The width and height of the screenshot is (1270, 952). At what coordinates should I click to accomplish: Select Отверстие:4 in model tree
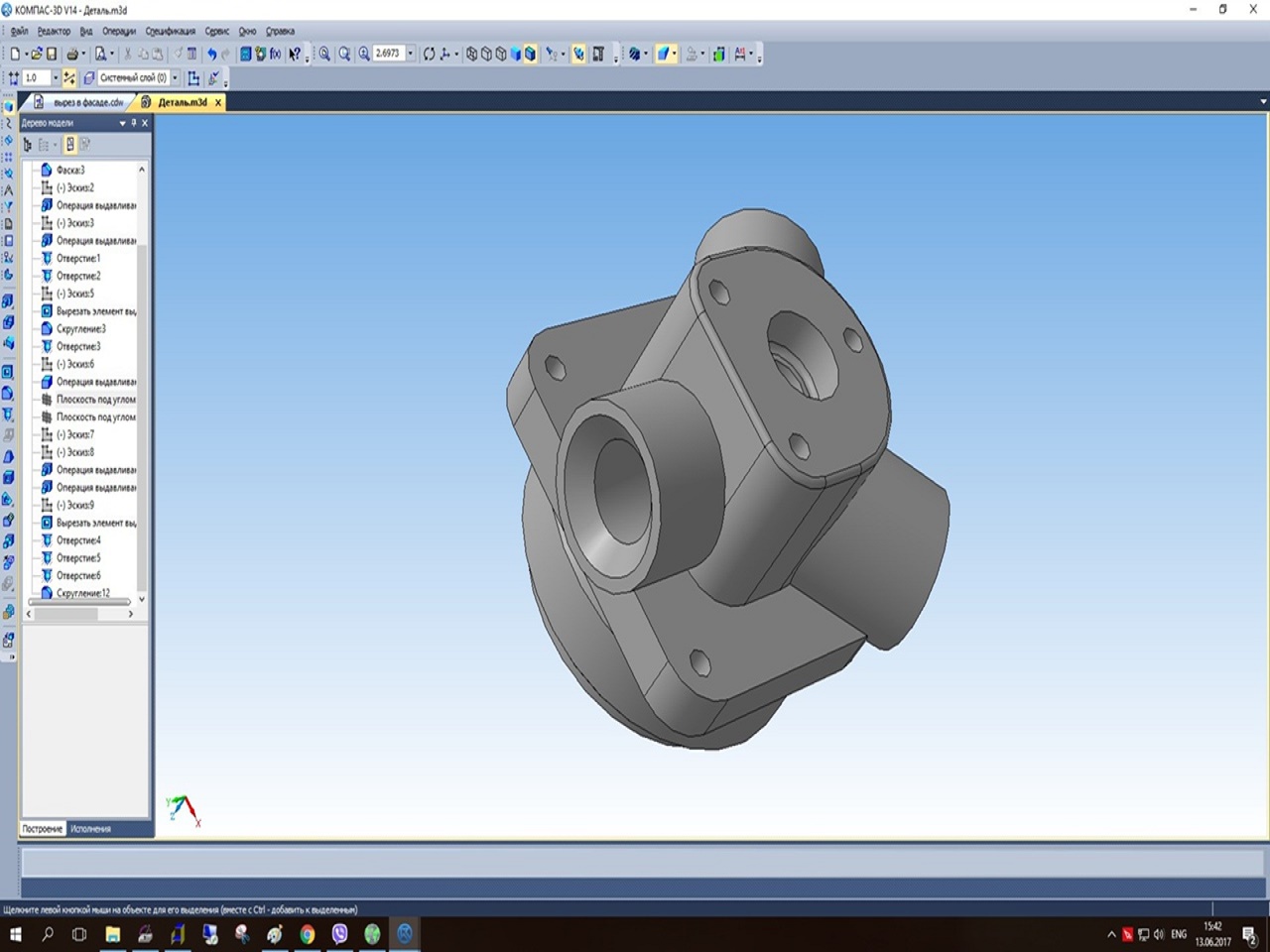click(77, 540)
